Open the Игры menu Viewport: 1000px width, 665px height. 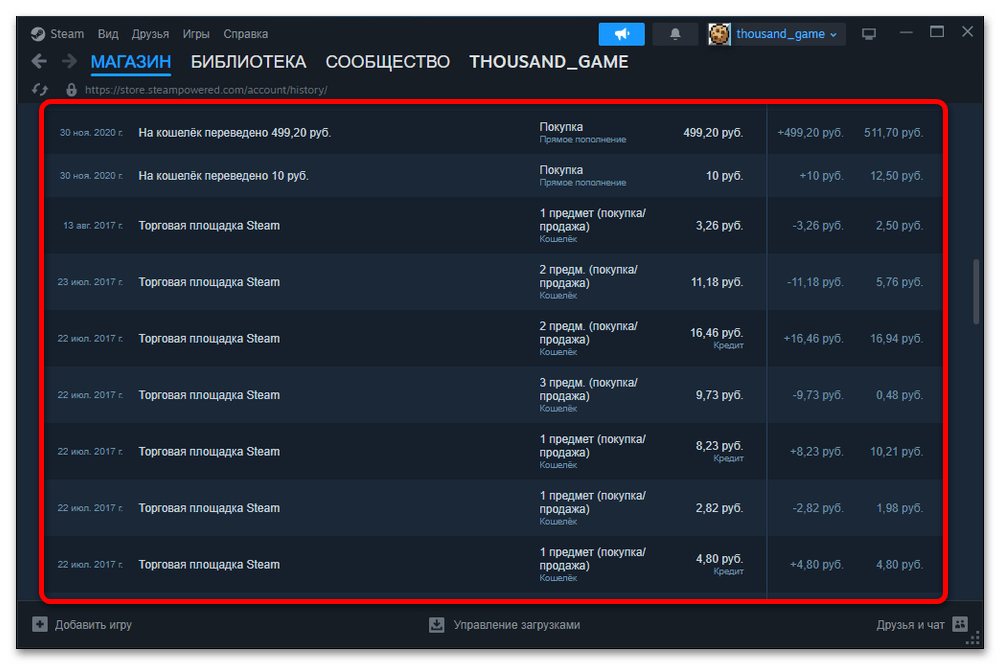196,34
